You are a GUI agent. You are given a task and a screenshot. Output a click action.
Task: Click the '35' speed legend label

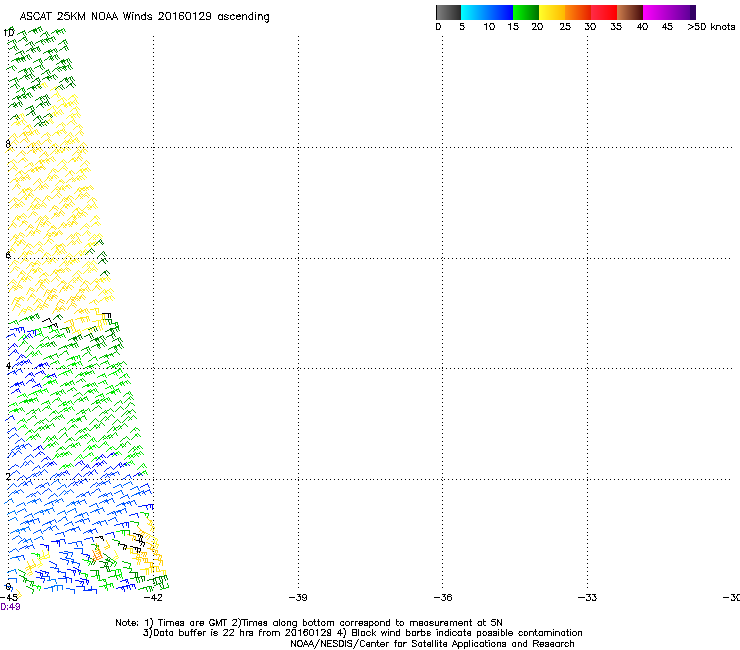[616, 27]
